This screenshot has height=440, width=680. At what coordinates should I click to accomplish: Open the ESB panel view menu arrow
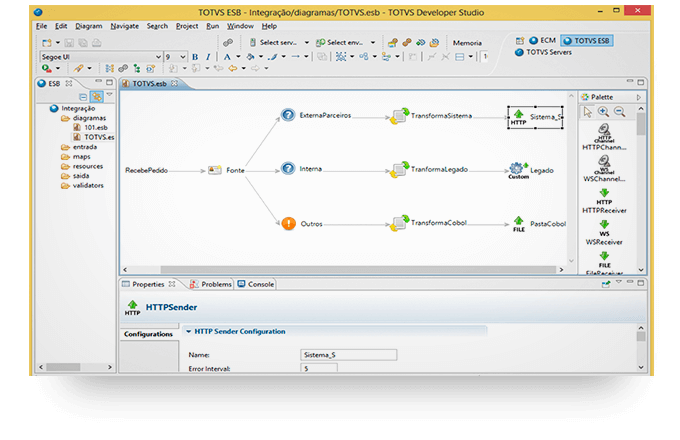pos(109,94)
